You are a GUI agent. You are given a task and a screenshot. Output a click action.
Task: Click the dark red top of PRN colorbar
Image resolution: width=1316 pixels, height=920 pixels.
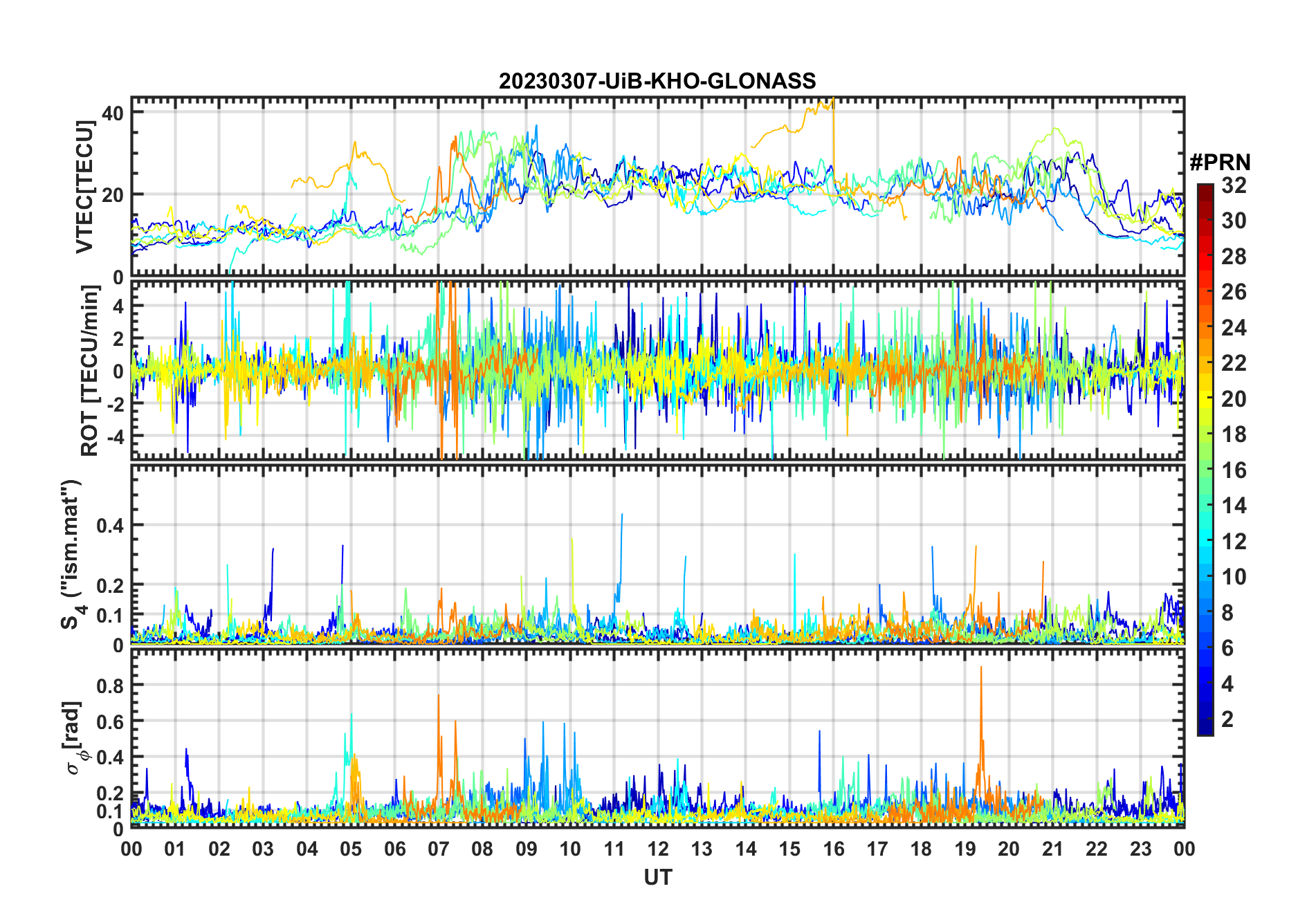1205,190
